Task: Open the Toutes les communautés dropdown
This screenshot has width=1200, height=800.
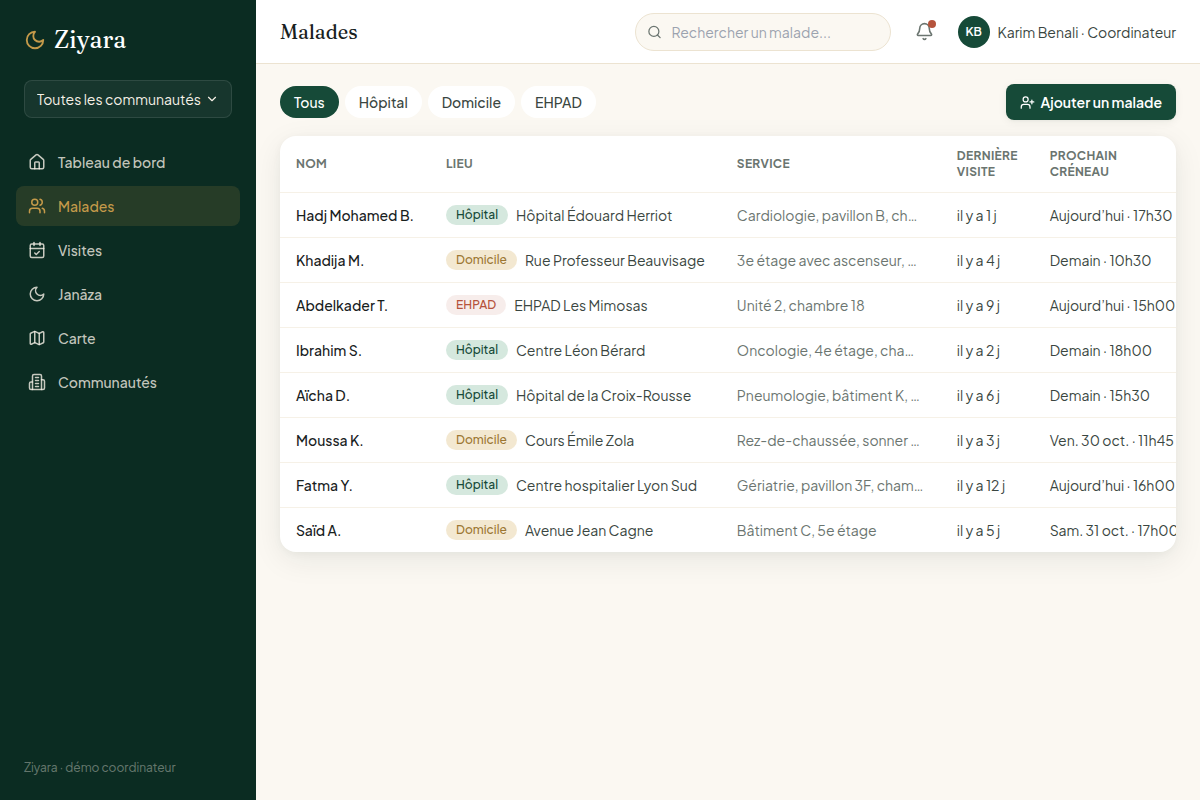Action: pos(128,99)
